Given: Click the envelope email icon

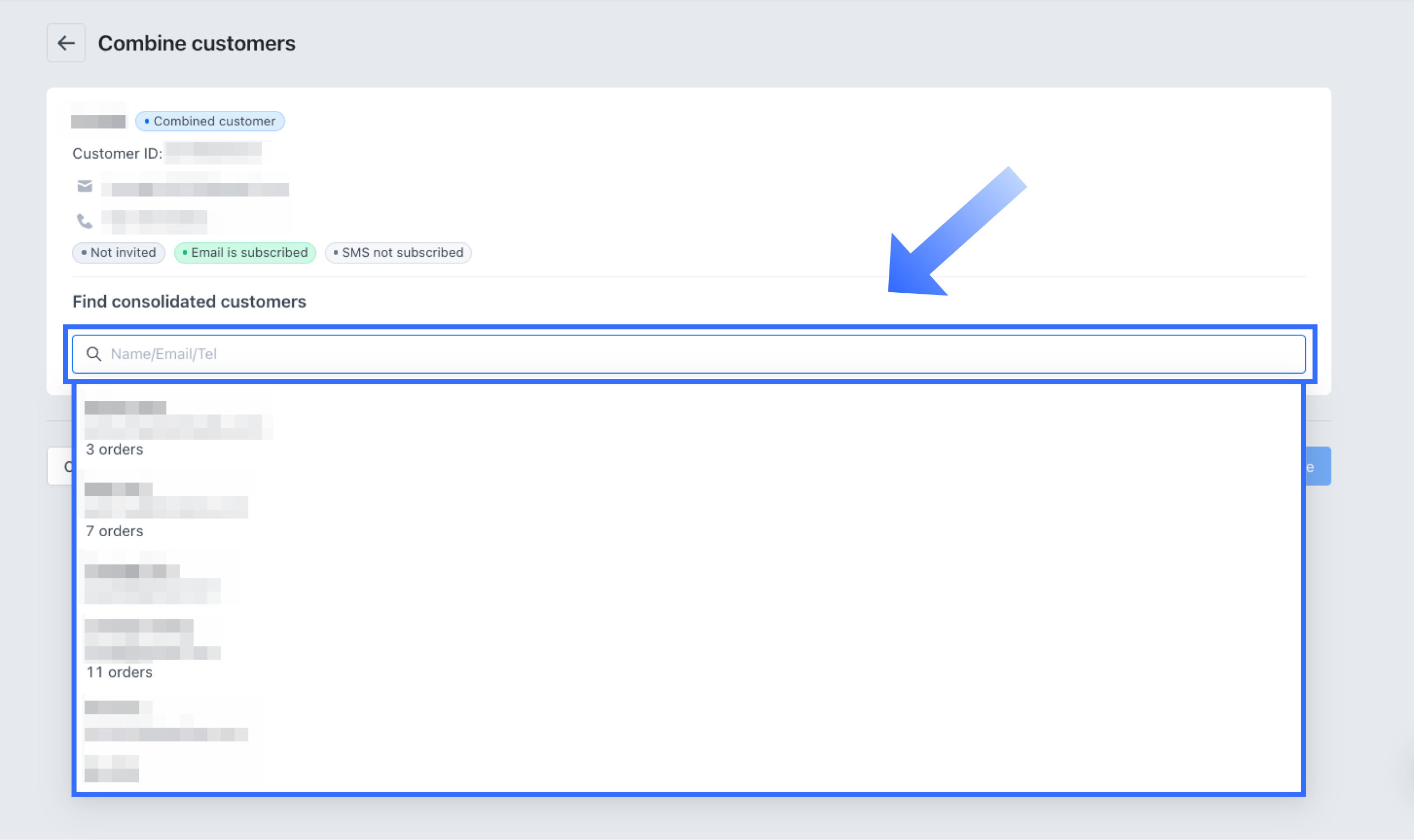Looking at the screenshot, I should pos(85,186).
